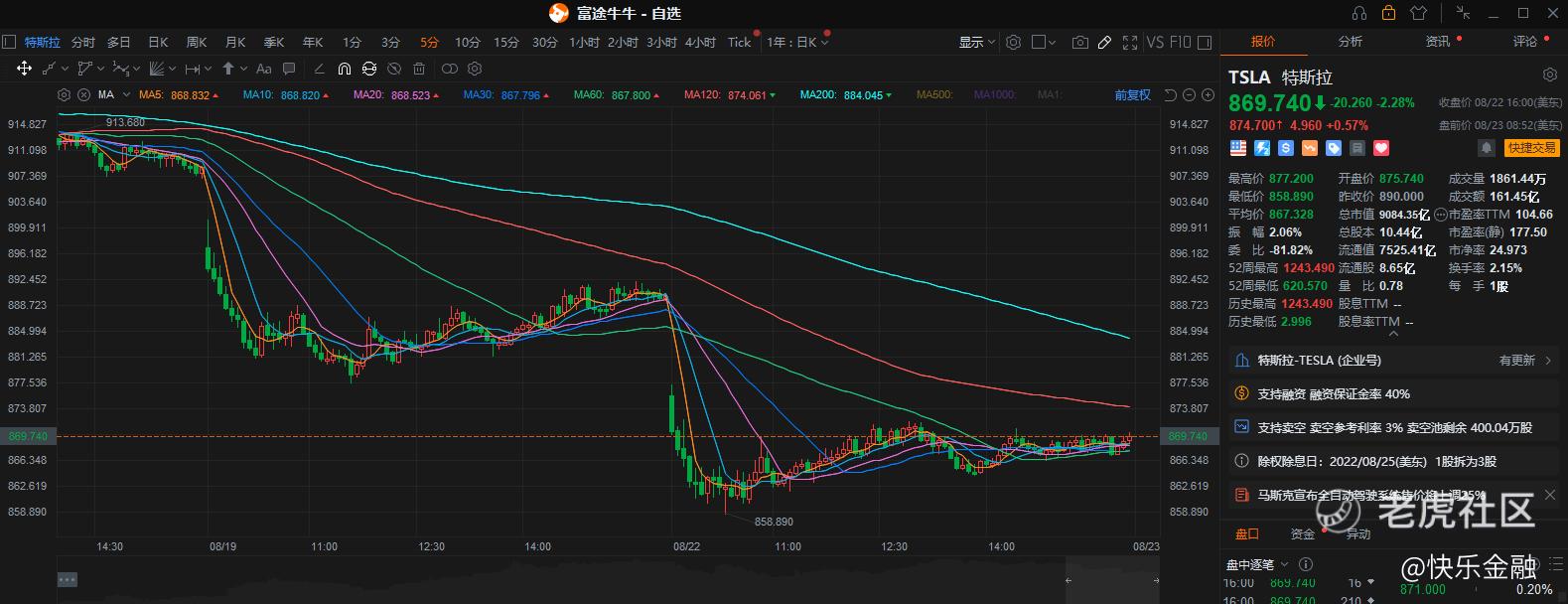Open the 评论 comments tab
The height and width of the screenshot is (604, 1568).
pos(1525,41)
